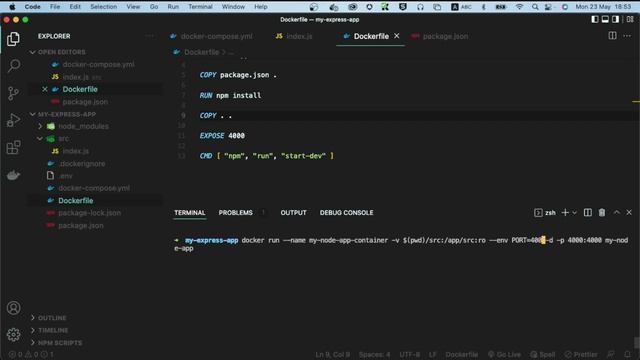The image size is (640, 360).
Task: Switch to package.json editor tab
Action: pyautogui.click(x=440, y=36)
